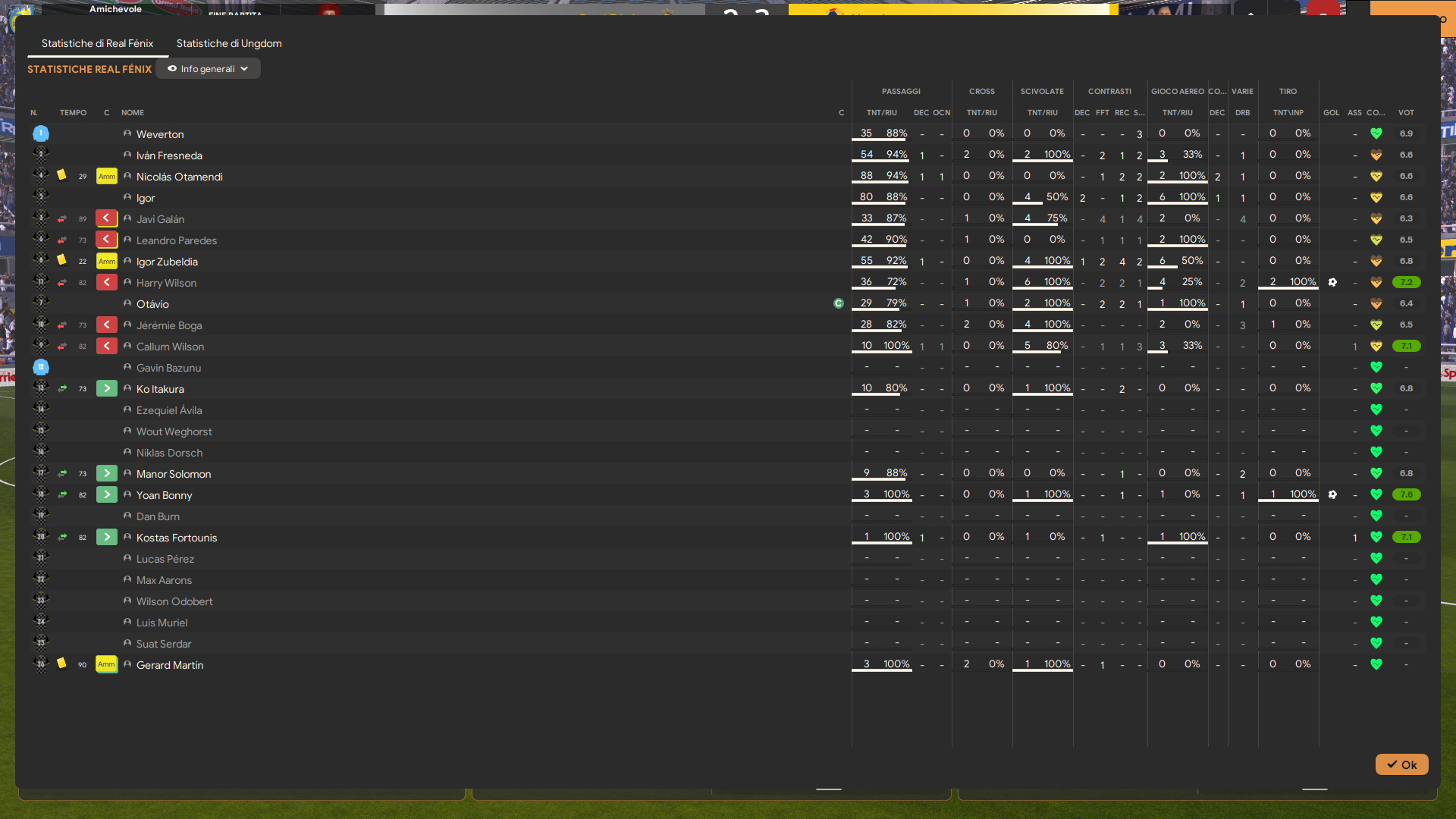Open Weverton's player profile
The width and height of the screenshot is (1456, 819).
click(x=160, y=134)
